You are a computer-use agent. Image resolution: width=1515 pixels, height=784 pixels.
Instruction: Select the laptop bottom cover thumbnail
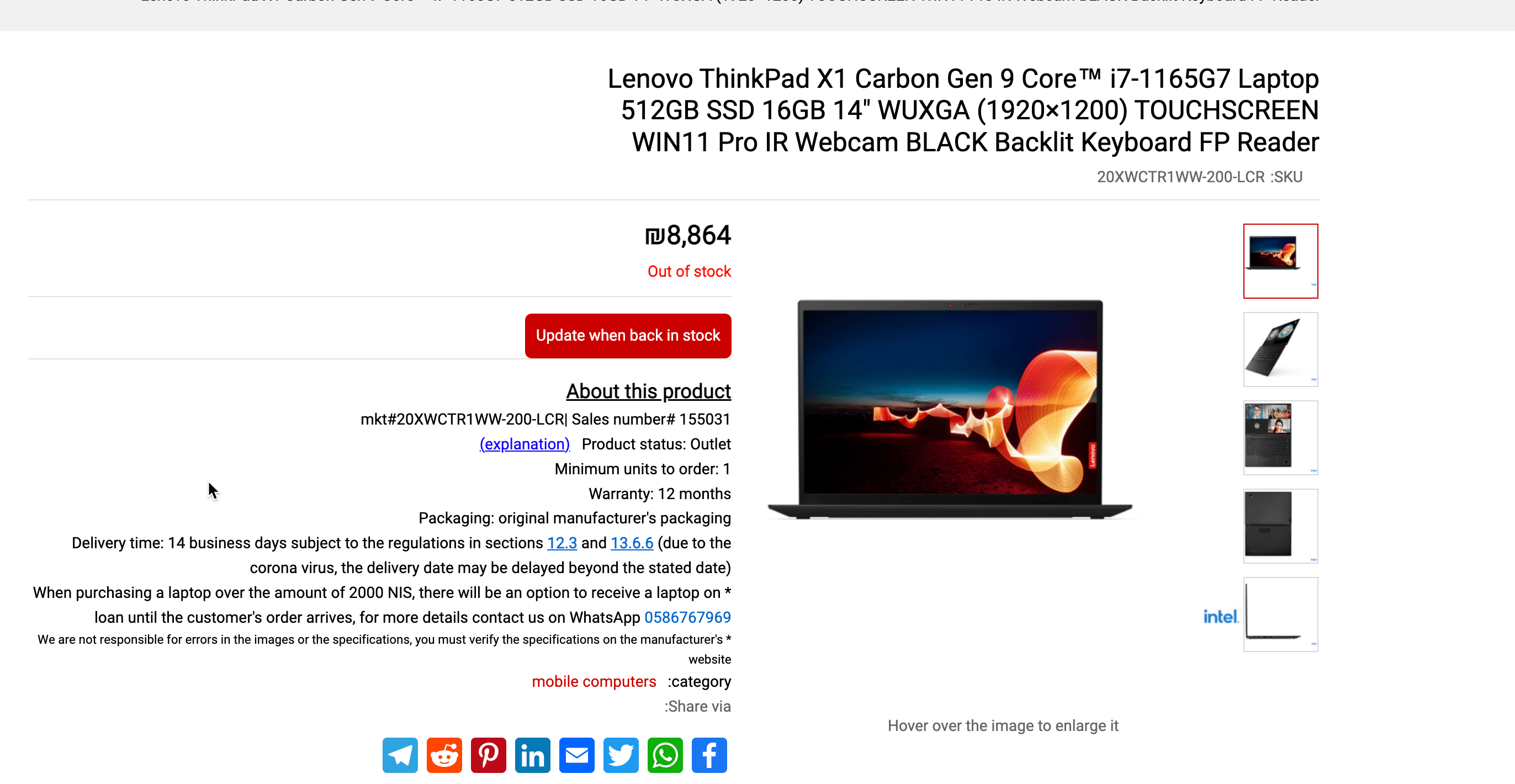click(1280, 526)
